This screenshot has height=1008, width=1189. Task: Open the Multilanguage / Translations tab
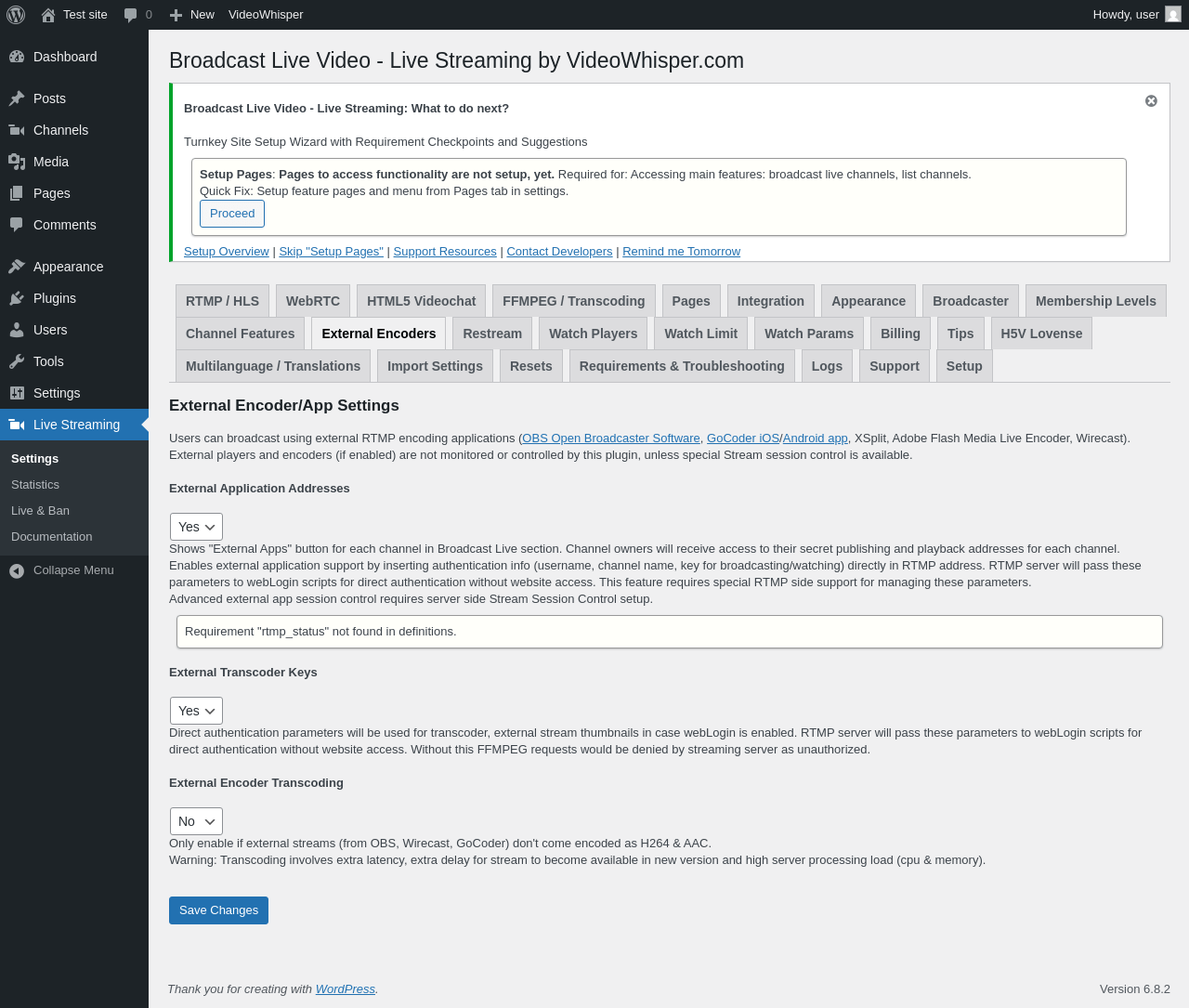(x=273, y=366)
